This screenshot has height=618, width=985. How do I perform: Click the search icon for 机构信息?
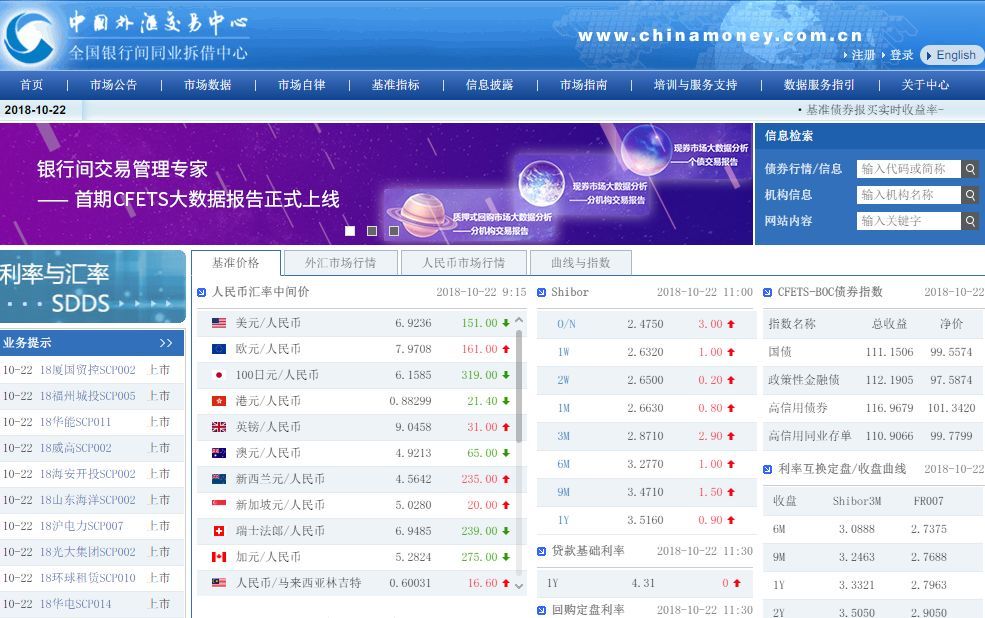pyautogui.click(x=969, y=195)
